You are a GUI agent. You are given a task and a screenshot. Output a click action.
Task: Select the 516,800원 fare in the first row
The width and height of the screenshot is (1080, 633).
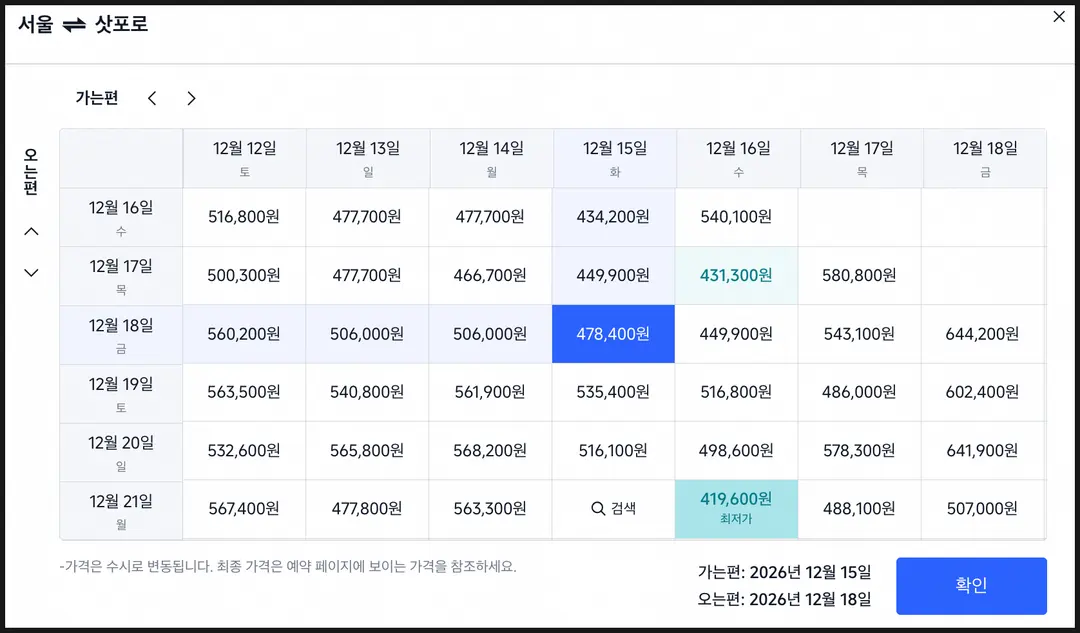pyautogui.click(x=244, y=217)
